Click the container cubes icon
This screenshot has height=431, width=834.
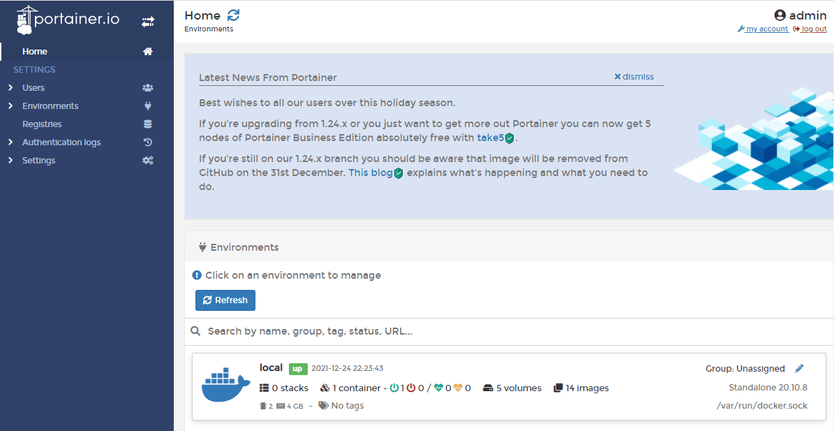(x=325, y=388)
